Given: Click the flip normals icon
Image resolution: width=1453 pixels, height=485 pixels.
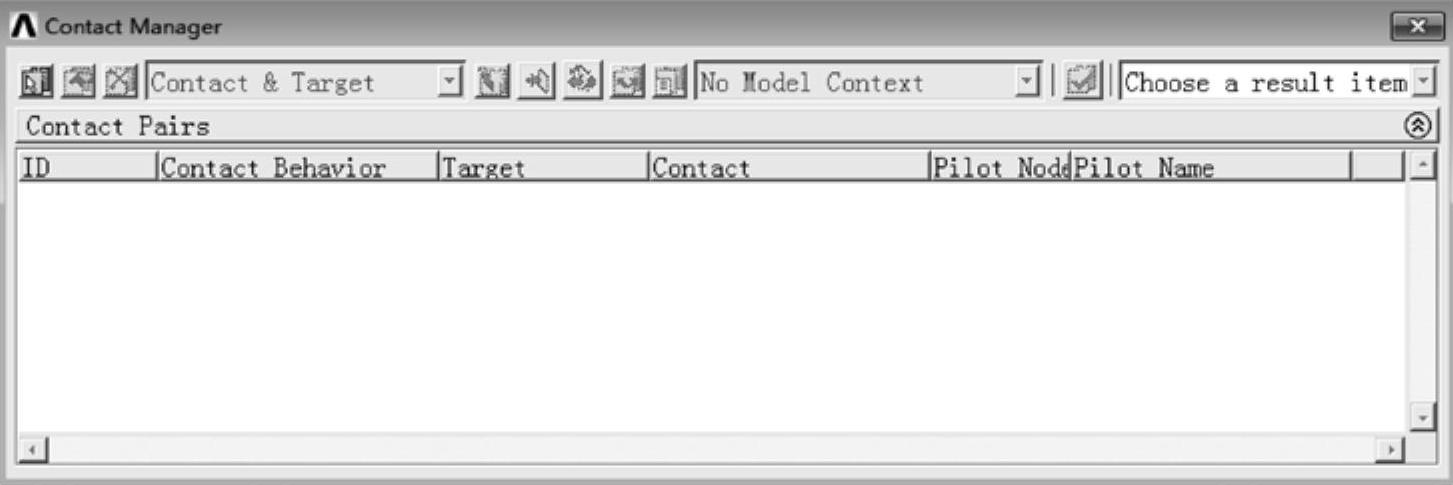Looking at the screenshot, I should (580, 82).
